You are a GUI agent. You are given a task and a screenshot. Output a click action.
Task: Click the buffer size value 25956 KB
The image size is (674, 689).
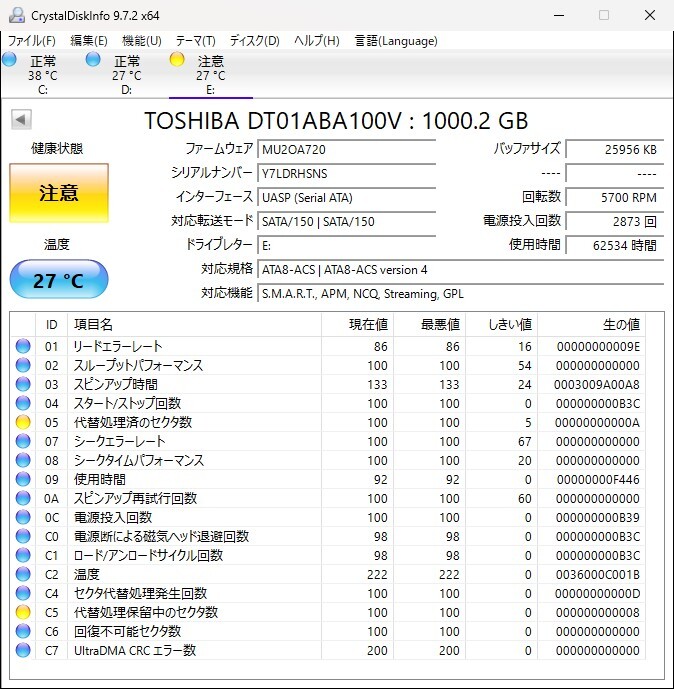pos(615,149)
